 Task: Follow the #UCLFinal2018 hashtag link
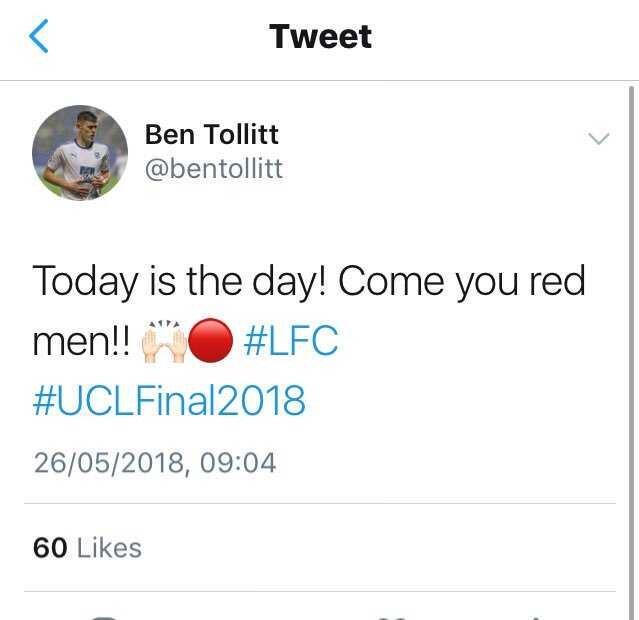[x=169, y=402]
